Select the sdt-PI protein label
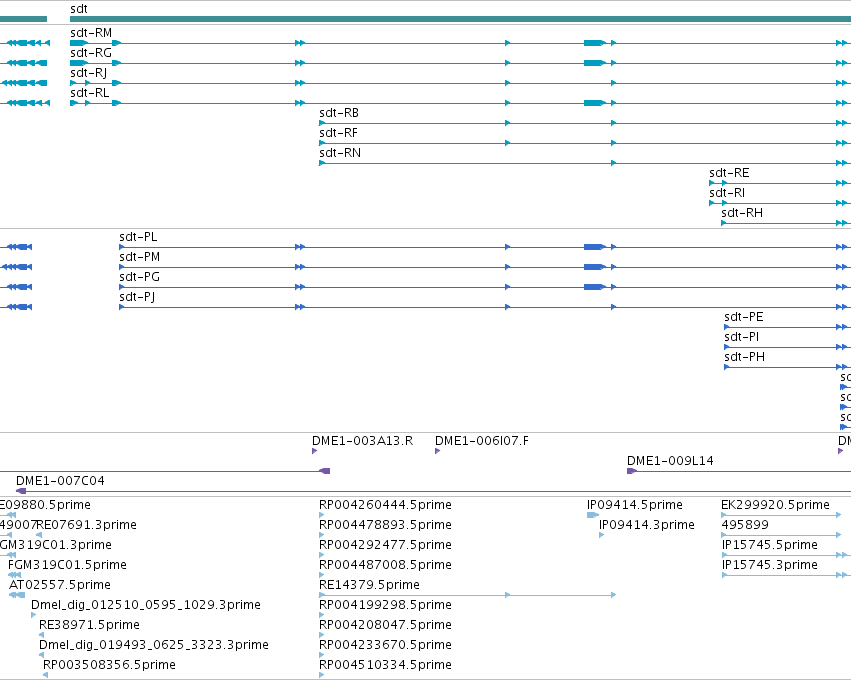The height and width of the screenshot is (680, 851). (x=741, y=337)
